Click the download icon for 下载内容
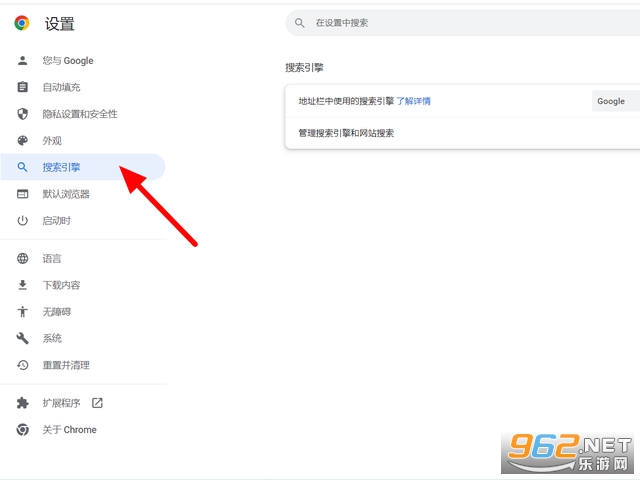640x480 pixels. [x=23, y=285]
